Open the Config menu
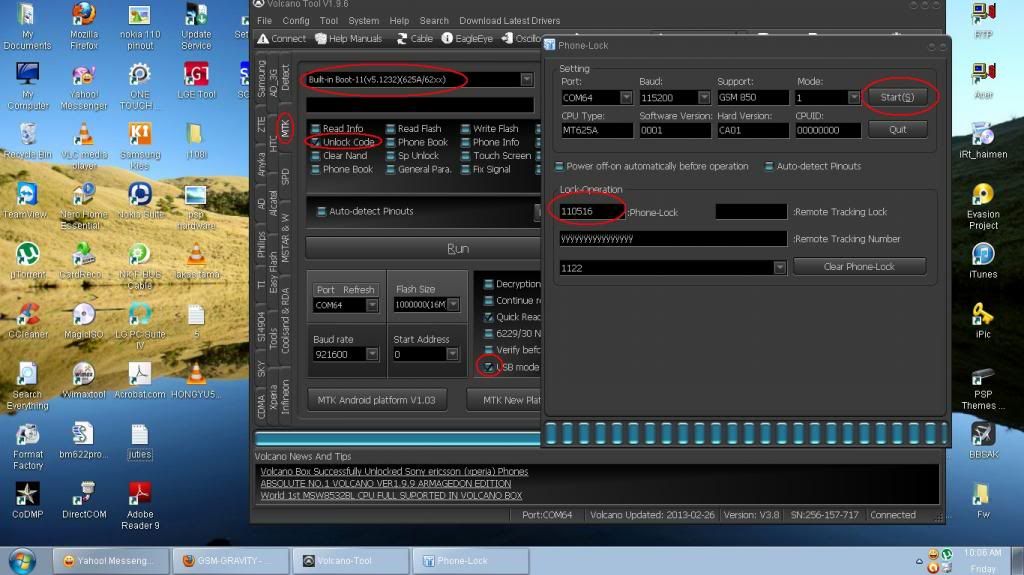Screen dimensions: 1024x575 [295, 20]
